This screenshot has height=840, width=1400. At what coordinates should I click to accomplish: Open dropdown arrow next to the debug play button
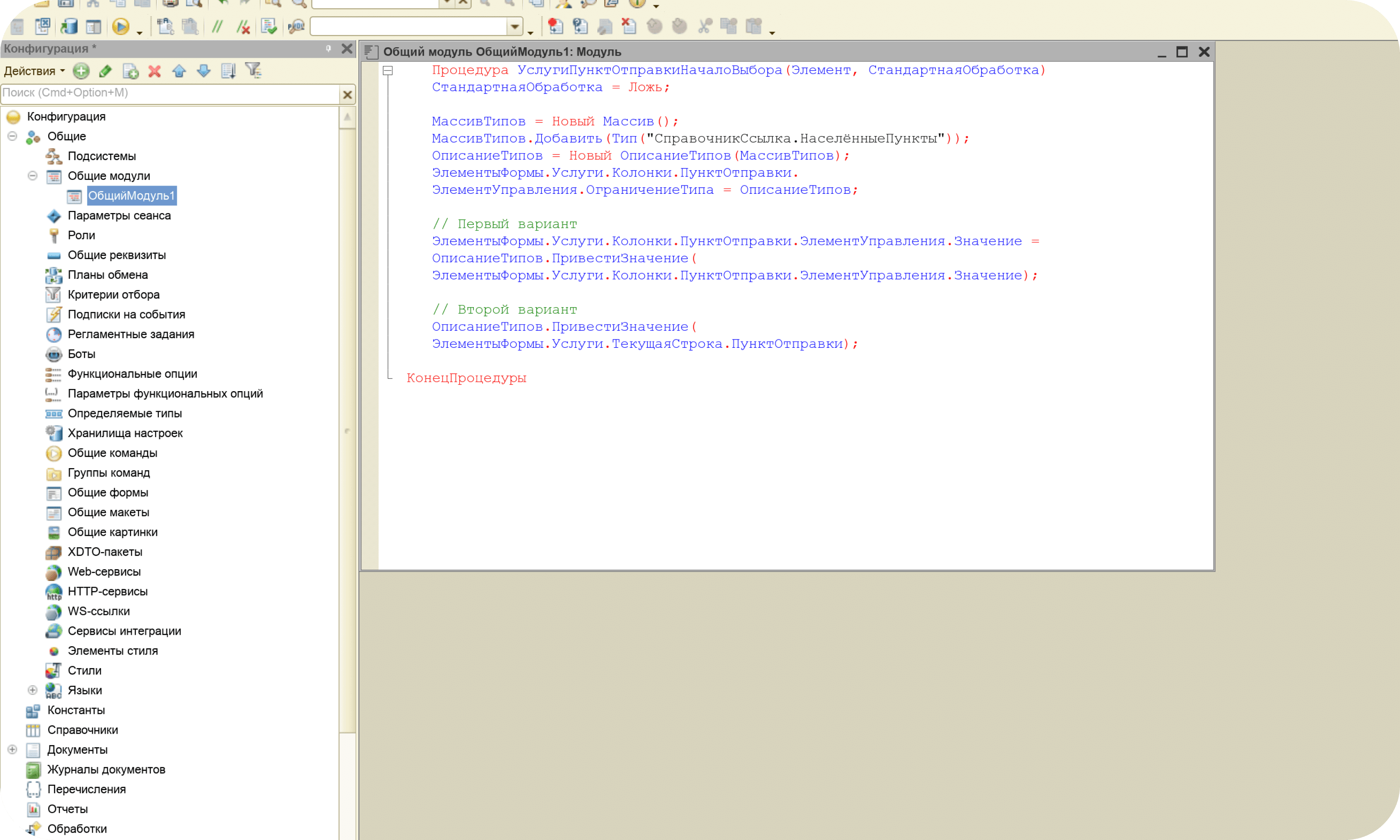click(139, 33)
